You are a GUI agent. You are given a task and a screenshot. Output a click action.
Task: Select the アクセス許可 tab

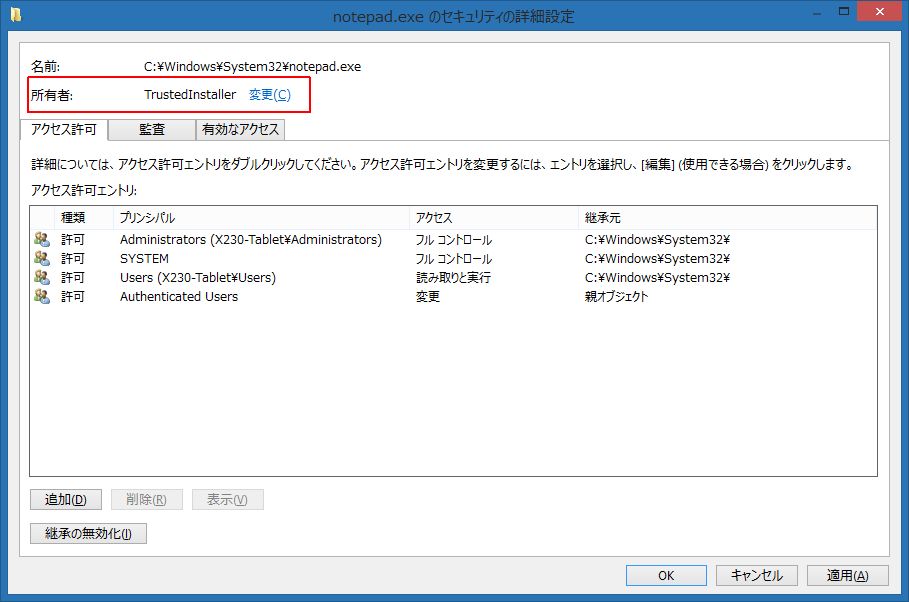coord(64,129)
